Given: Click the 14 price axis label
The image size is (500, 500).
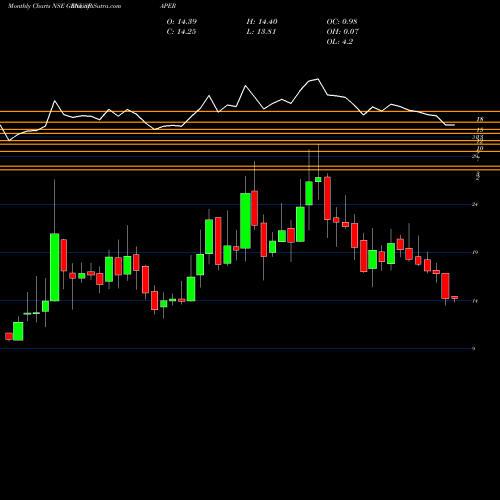Looking at the screenshot, I should coord(475,301).
